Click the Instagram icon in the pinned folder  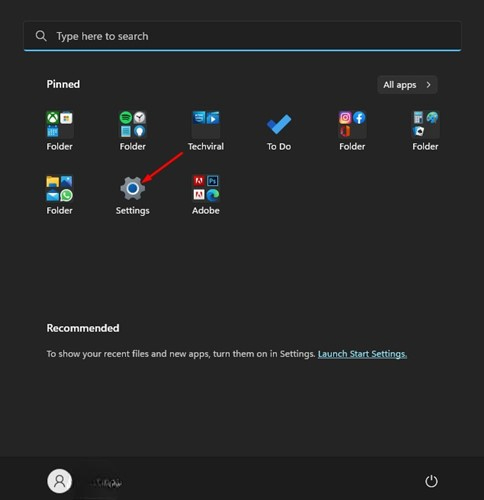(x=345, y=118)
